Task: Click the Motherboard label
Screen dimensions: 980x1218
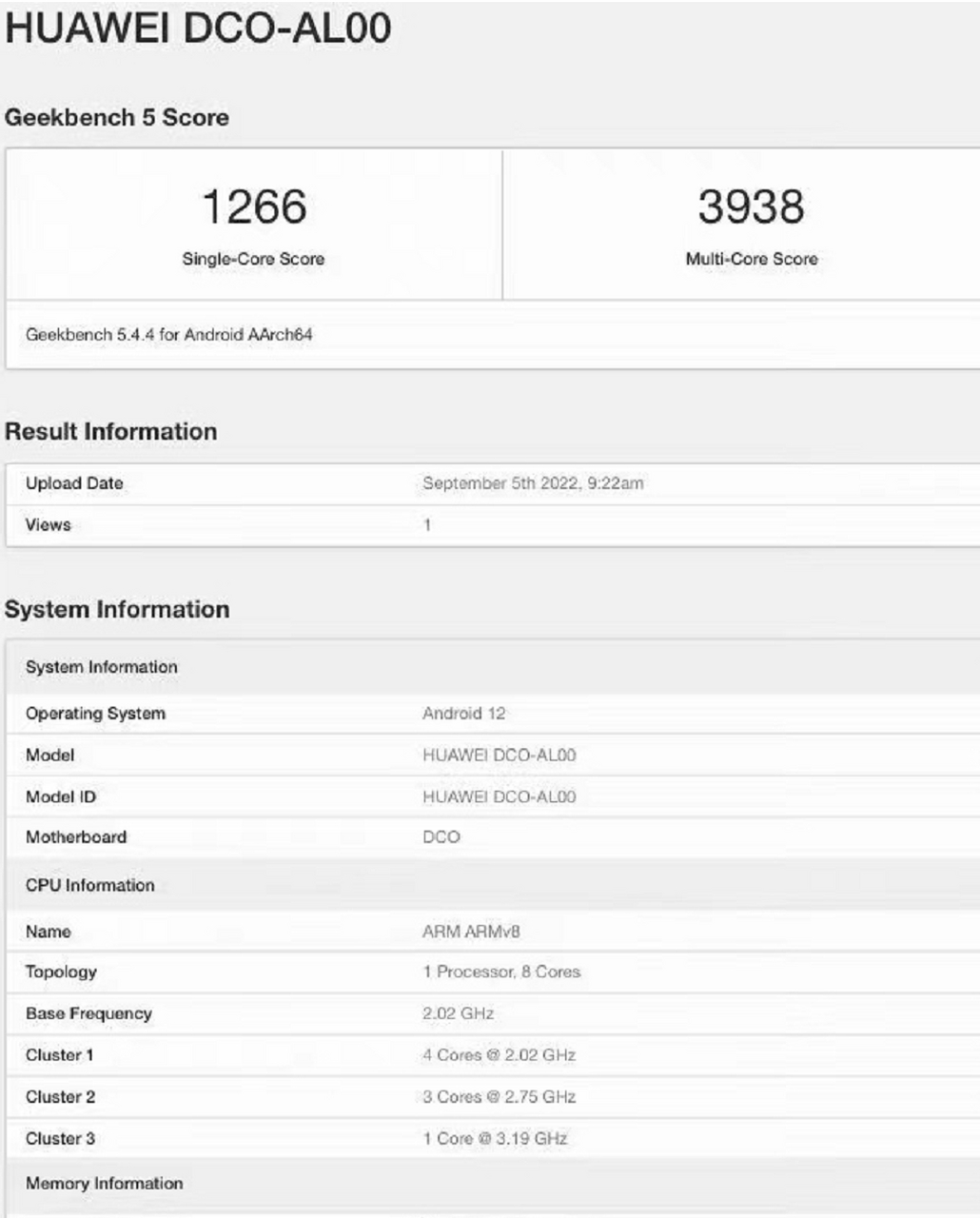Action: click(76, 837)
